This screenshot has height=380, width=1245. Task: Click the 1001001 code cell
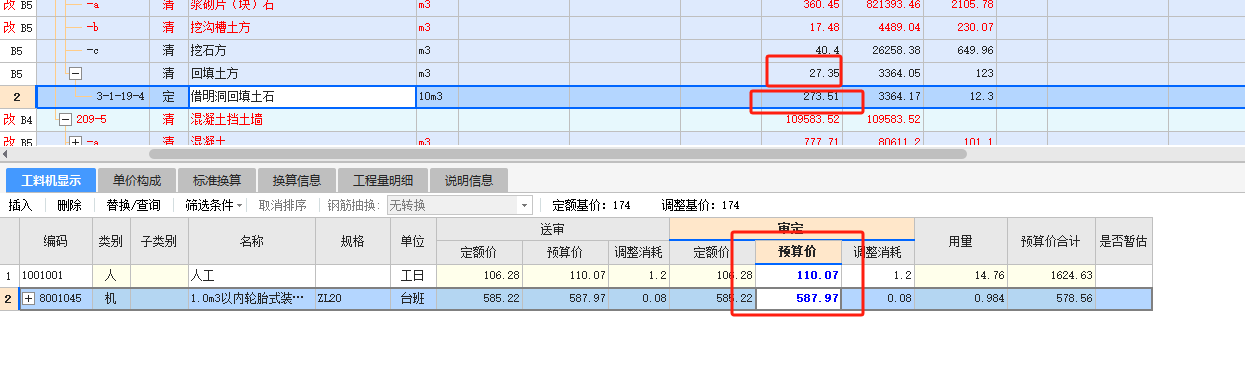56,275
